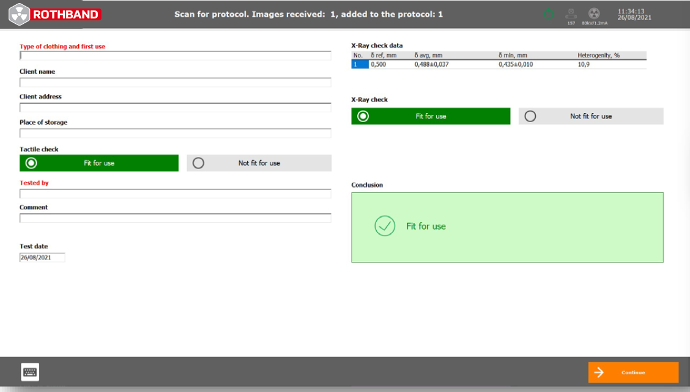690x392 pixels.
Task: Select X-Ray check Not fit for use
Action: tap(591, 116)
